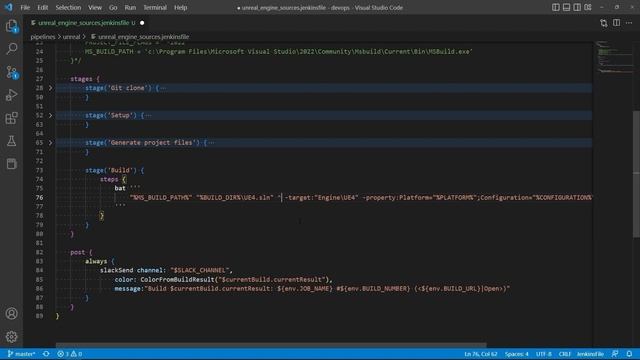
Task: Open the Run and Debug view
Action: pyautogui.click(x=11, y=95)
